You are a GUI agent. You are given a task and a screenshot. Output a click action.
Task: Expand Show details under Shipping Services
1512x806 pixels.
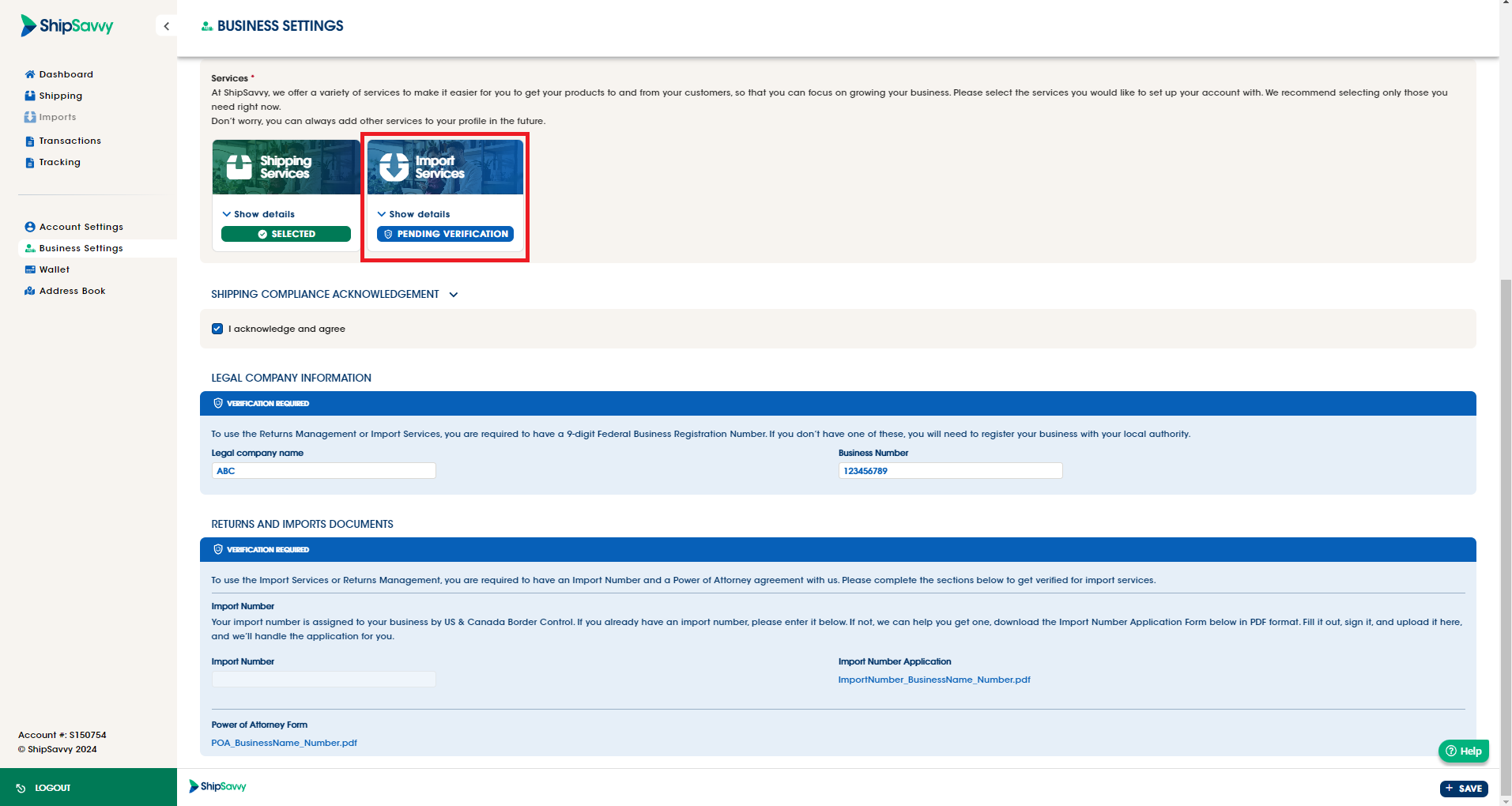tap(258, 214)
